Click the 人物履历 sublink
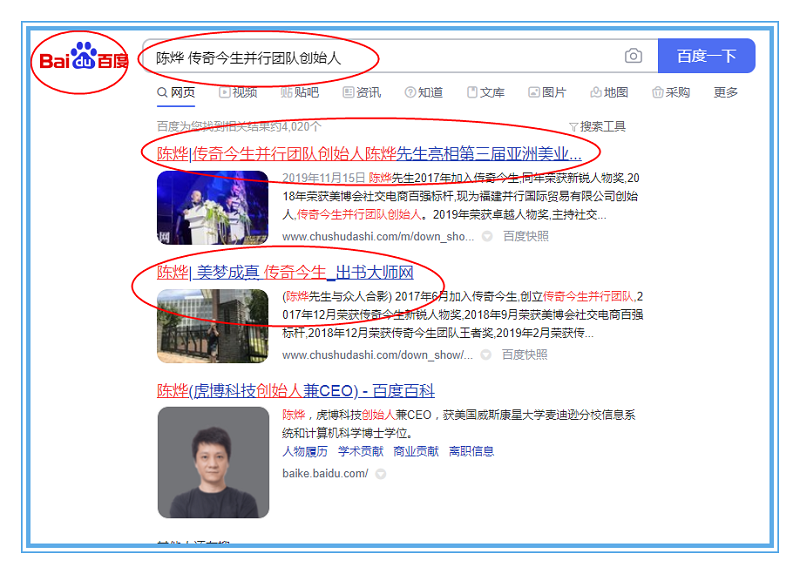The width and height of the screenshot is (800, 574). 304,451
